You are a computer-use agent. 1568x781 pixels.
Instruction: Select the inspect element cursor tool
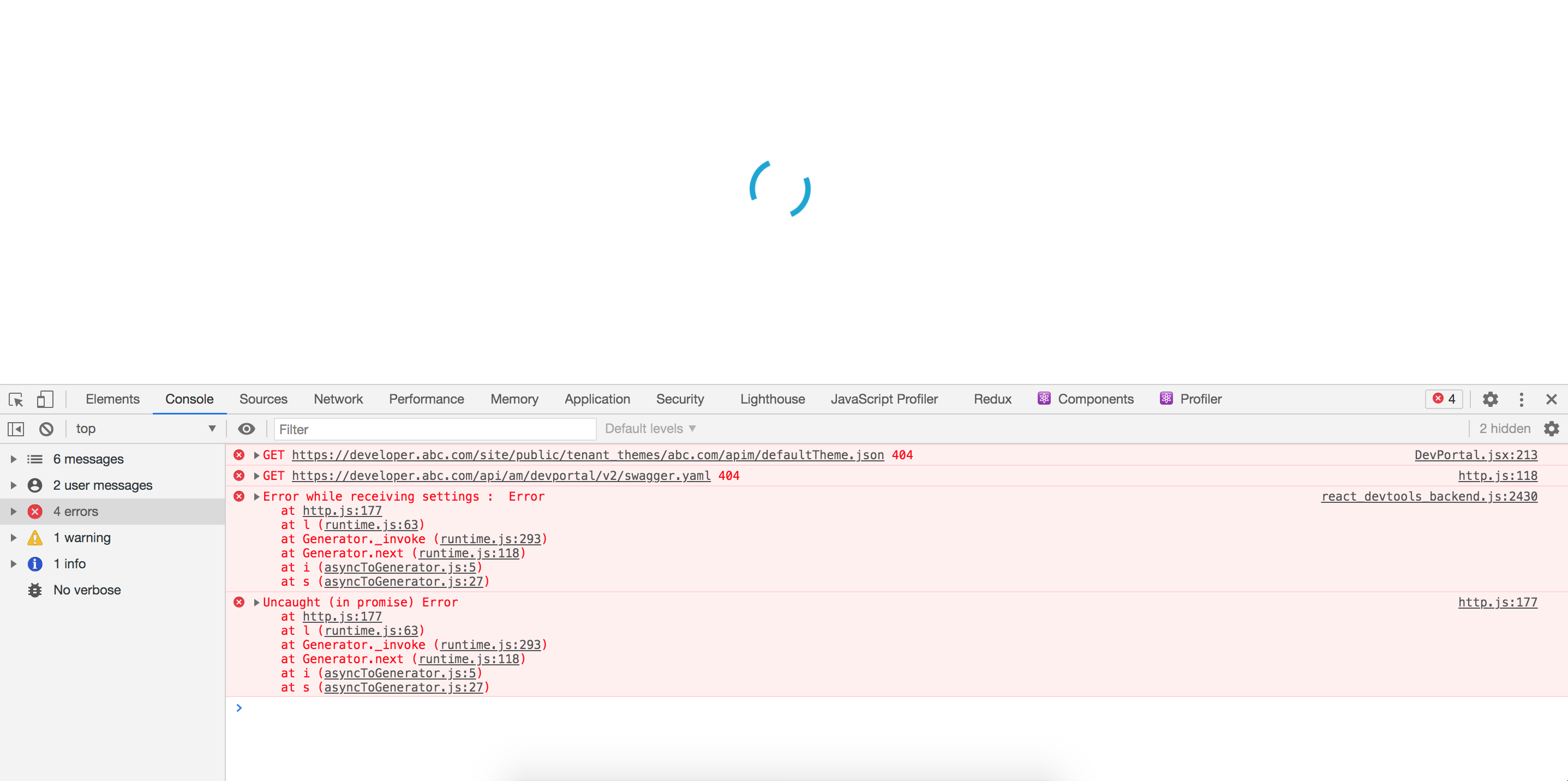point(15,400)
